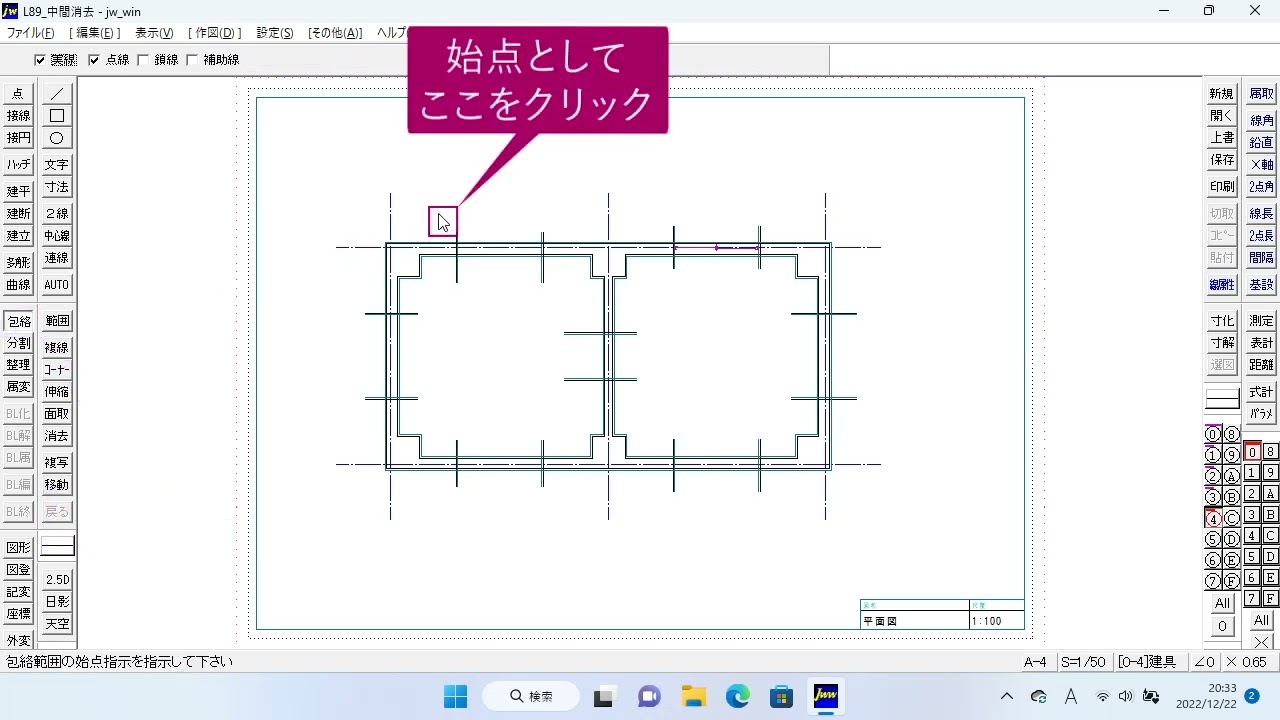The height and width of the screenshot is (720, 1280).
Task: Toggle layer group circle 0
Action: coord(1212,434)
